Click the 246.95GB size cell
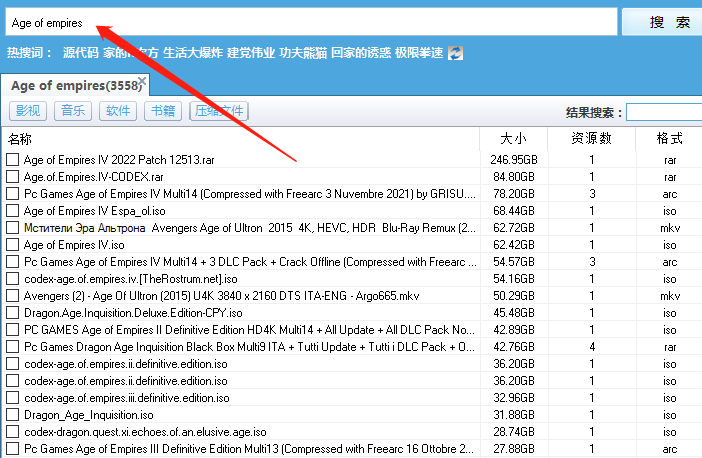This screenshot has height=458, width=702. click(x=514, y=160)
